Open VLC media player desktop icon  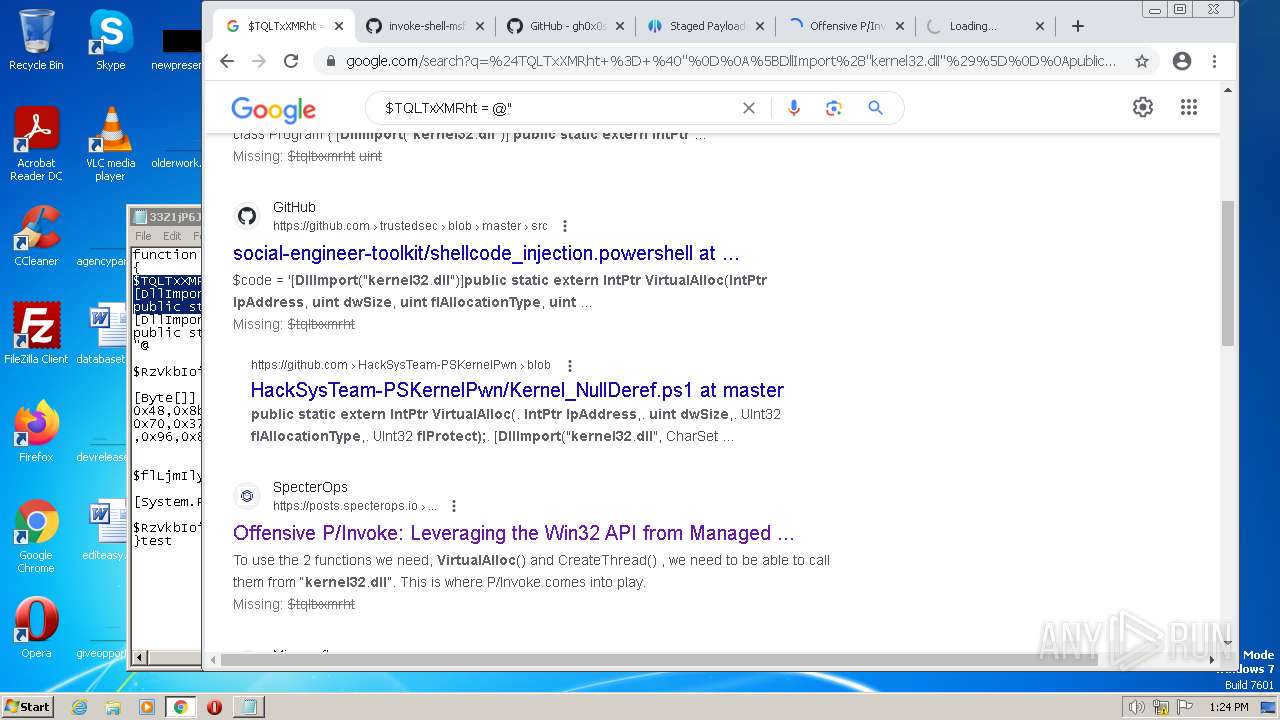(x=110, y=144)
